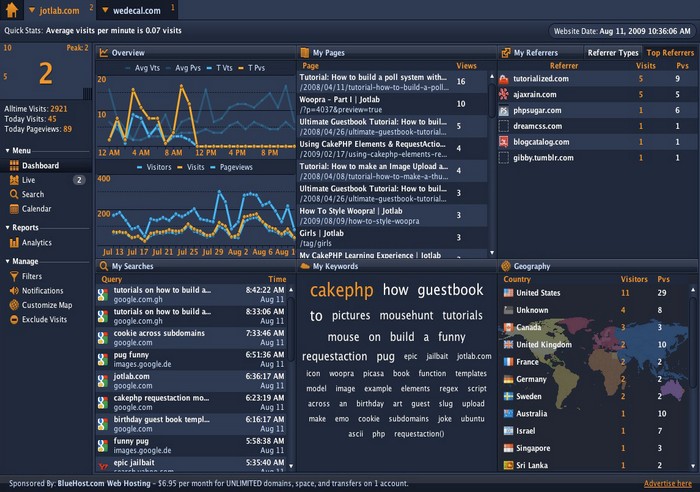Viewport: 700px width, 492px height.
Task: Click My Pages scroll down arrow
Action: click(492, 253)
